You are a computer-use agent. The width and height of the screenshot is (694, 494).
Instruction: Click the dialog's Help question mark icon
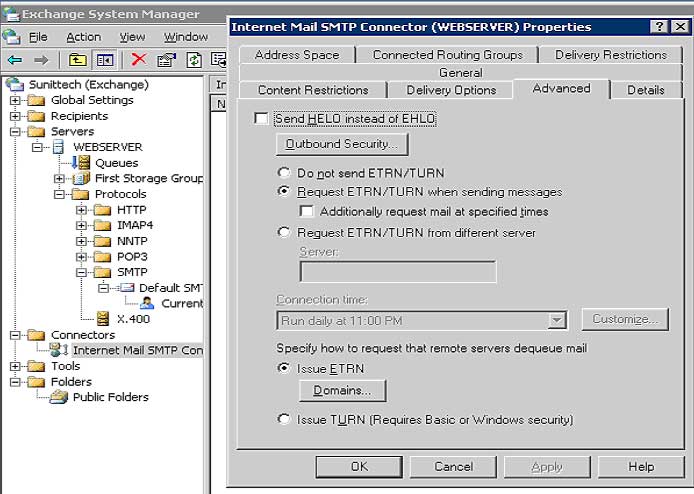coord(659,27)
